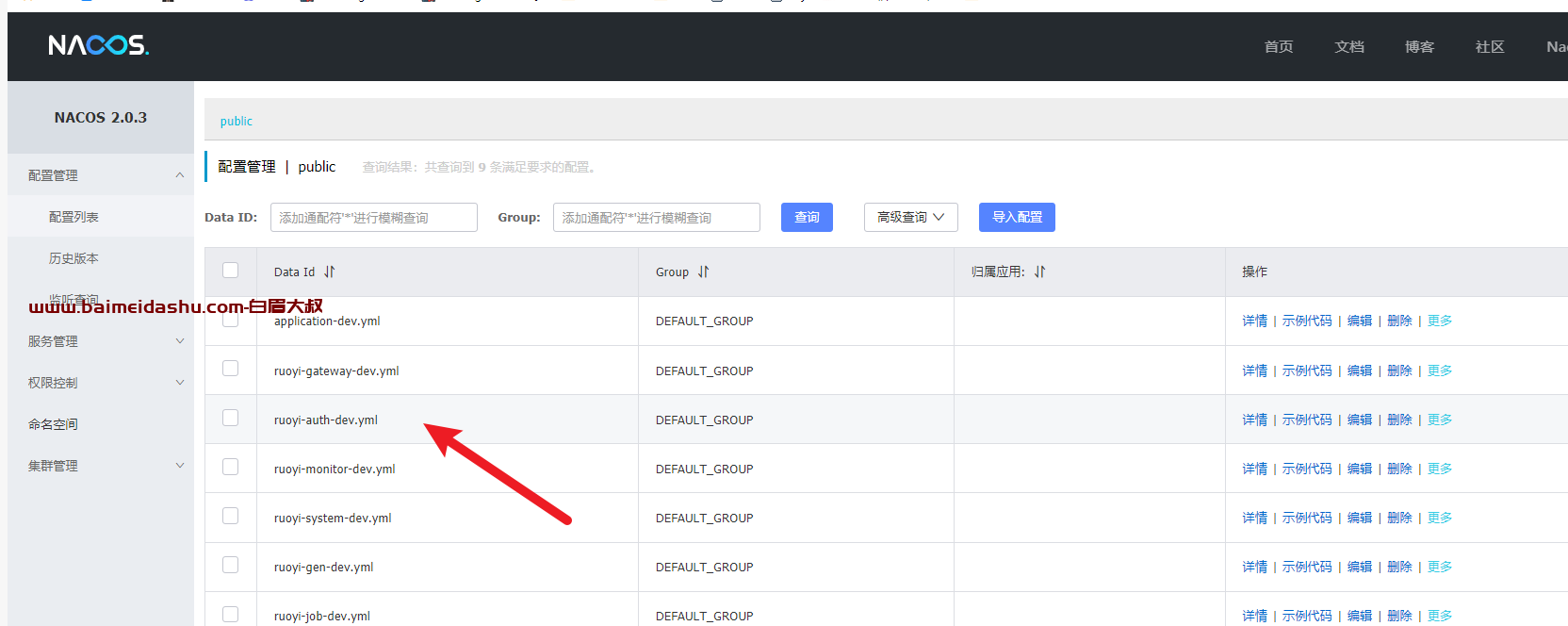
Task: Click the ruoyi-job-dev.yml data id text
Action: point(322,617)
